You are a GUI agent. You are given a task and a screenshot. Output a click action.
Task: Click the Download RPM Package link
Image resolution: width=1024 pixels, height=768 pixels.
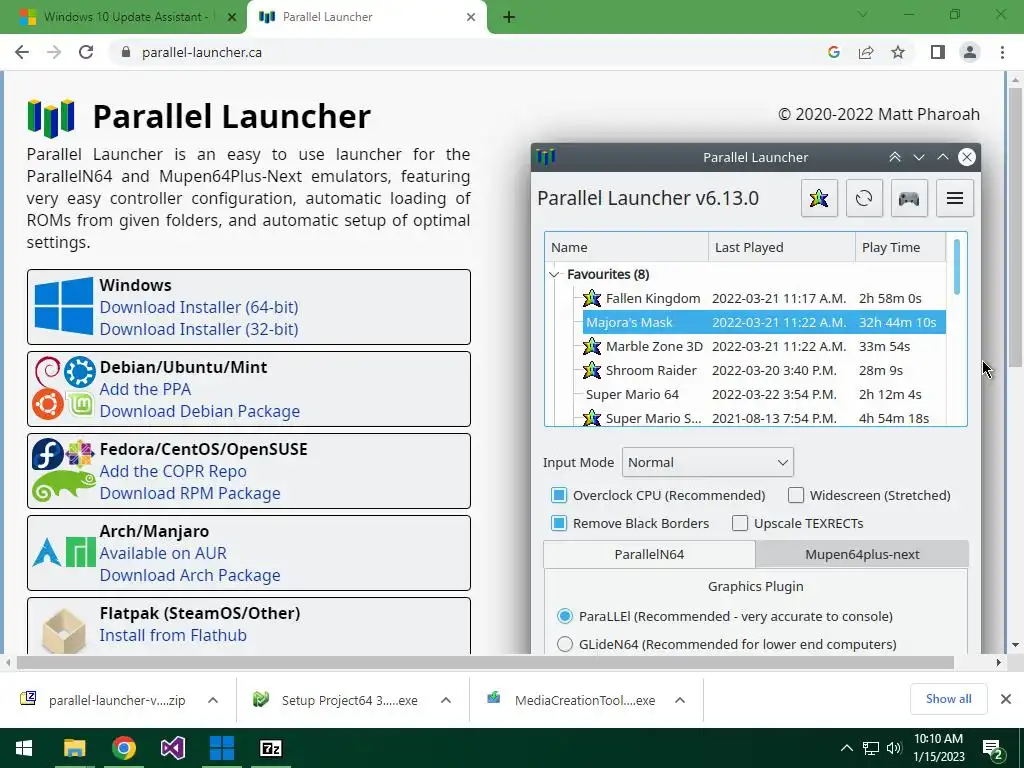pyautogui.click(x=190, y=493)
